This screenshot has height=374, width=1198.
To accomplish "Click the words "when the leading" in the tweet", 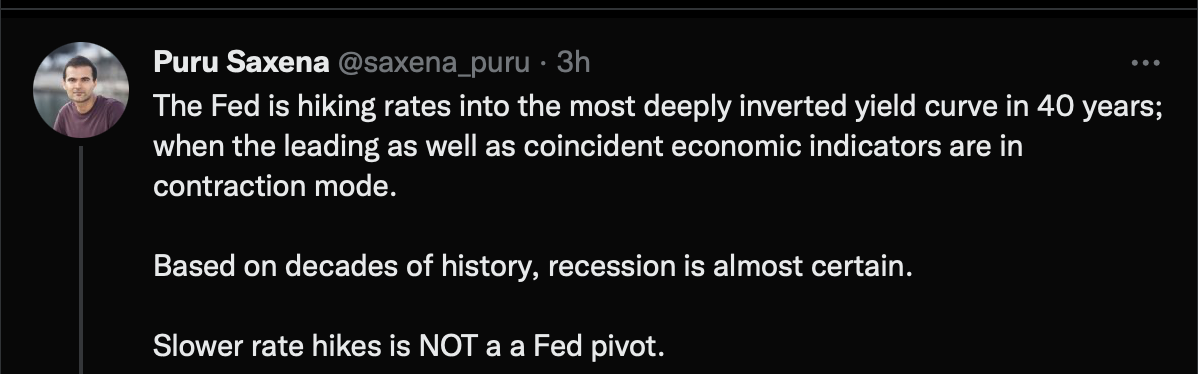I will click(266, 146).
